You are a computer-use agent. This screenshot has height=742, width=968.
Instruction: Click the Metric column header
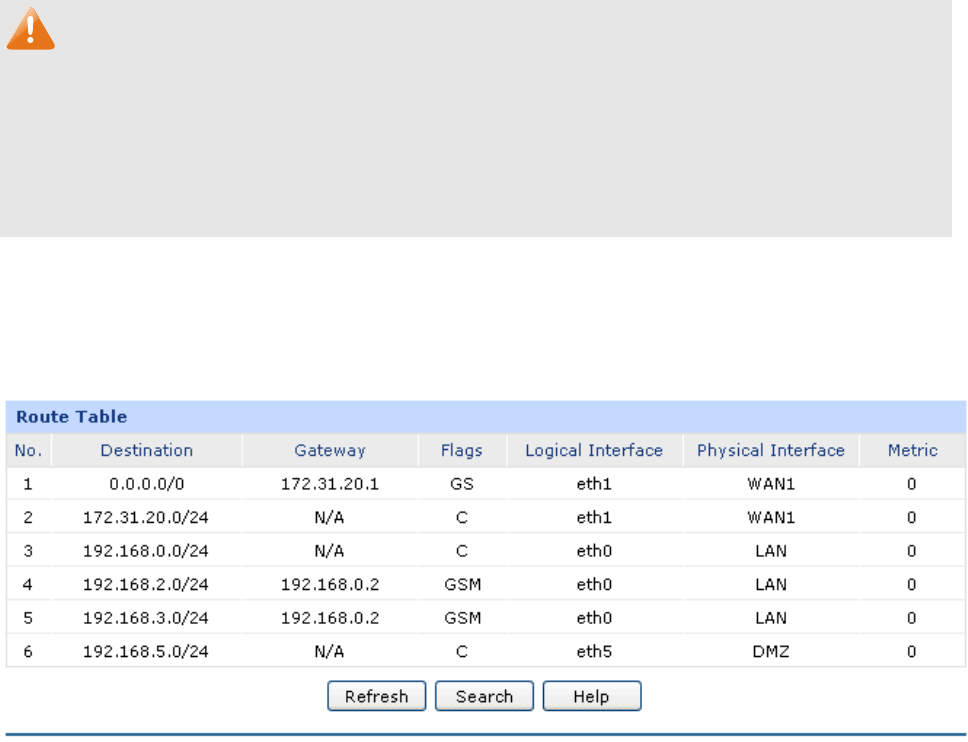(x=912, y=451)
